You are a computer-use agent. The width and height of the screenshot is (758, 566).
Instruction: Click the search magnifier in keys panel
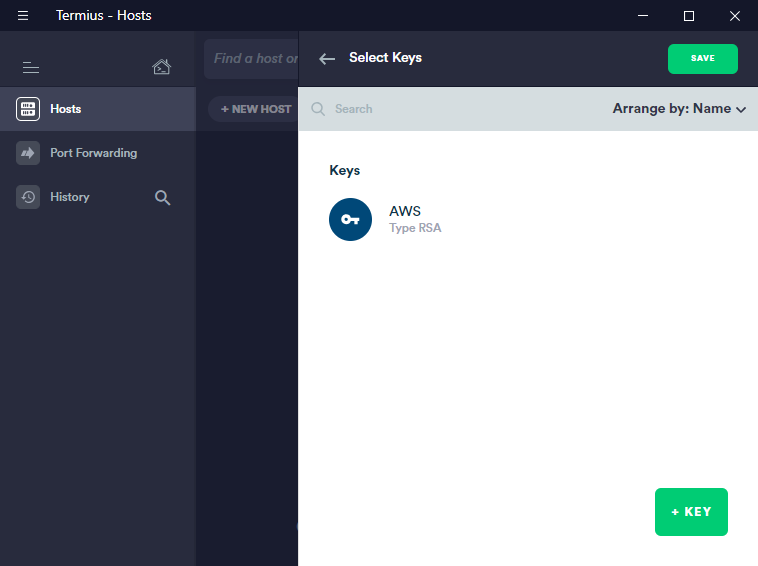click(x=318, y=109)
